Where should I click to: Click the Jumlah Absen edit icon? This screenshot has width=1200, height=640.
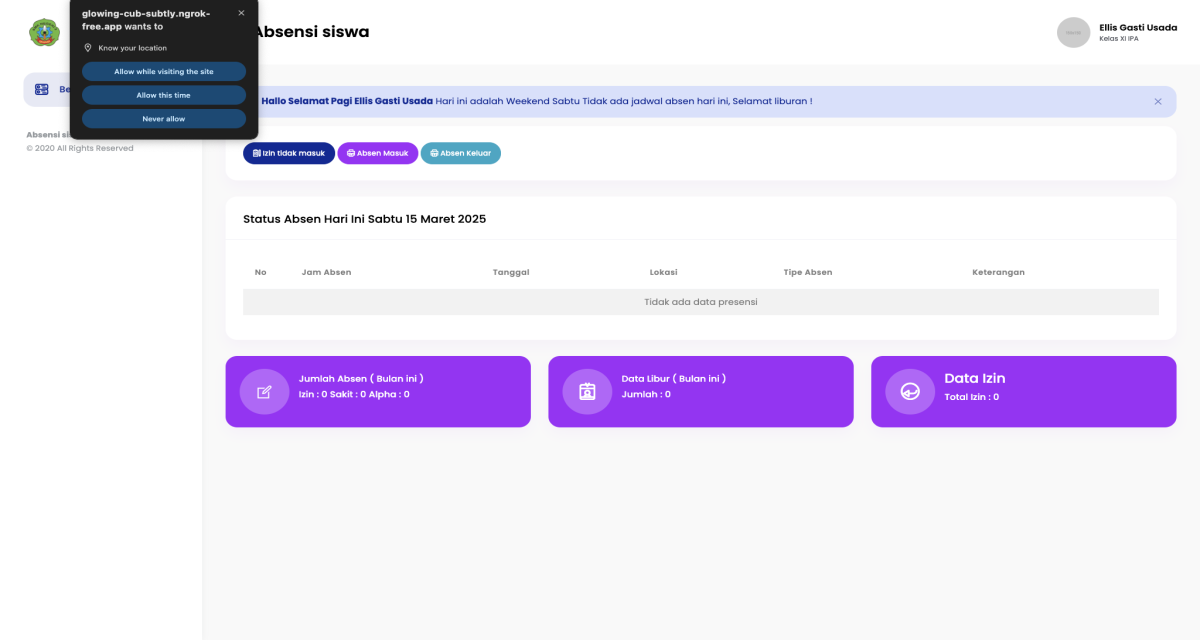264,392
